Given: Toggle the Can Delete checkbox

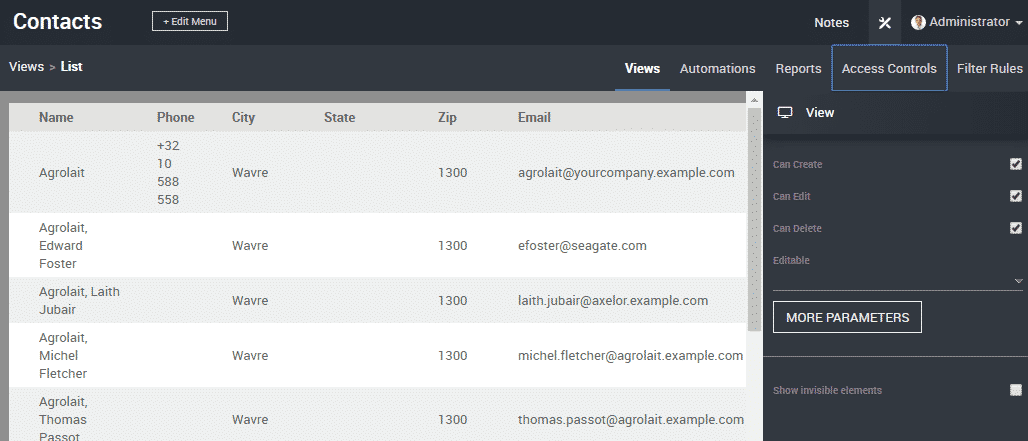Looking at the screenshot, I should pyautogui.click(x=1016, y=228).
